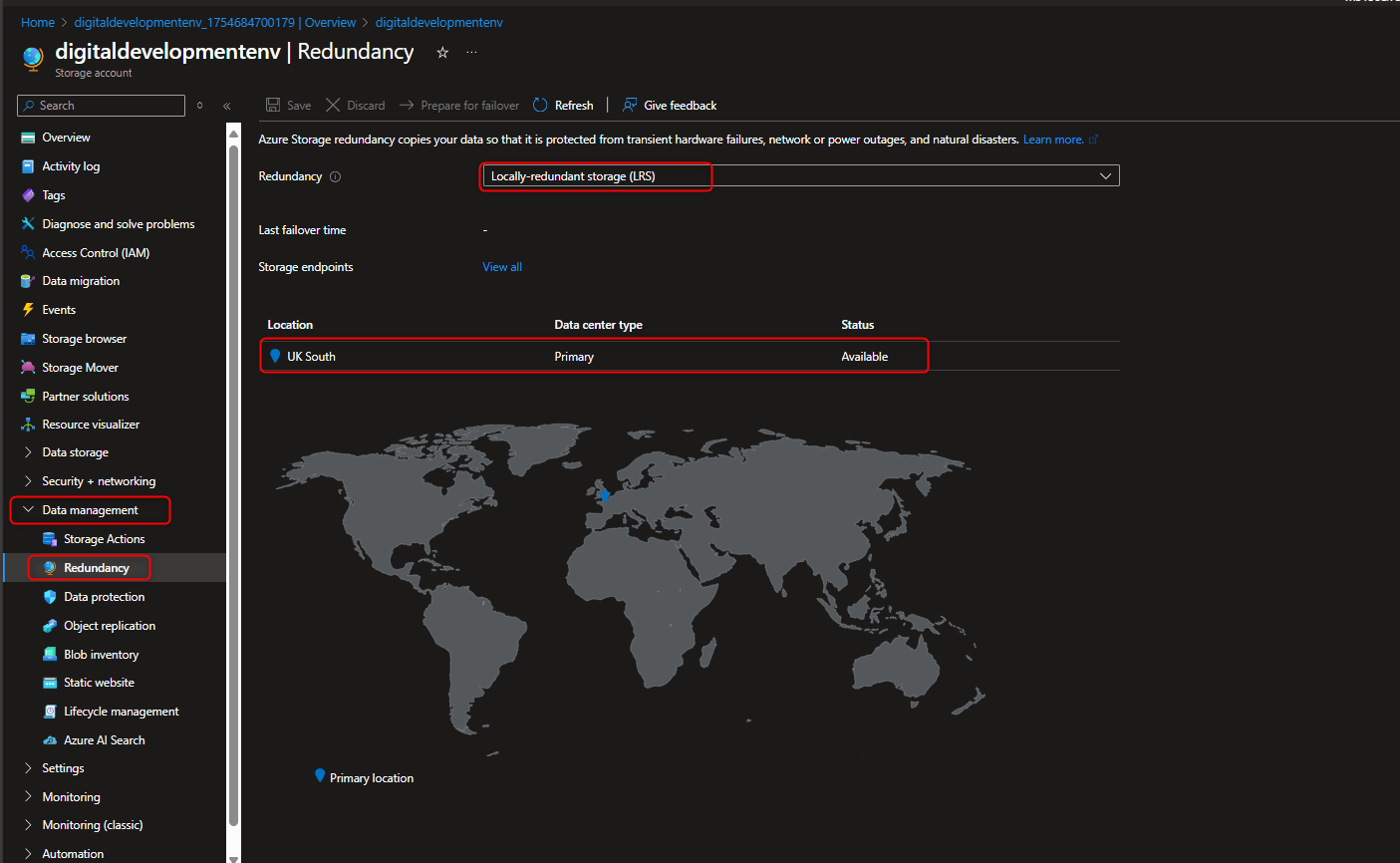Open more options ellipsis next to title
The image size is (1400, 863).
tap(471, 53)
